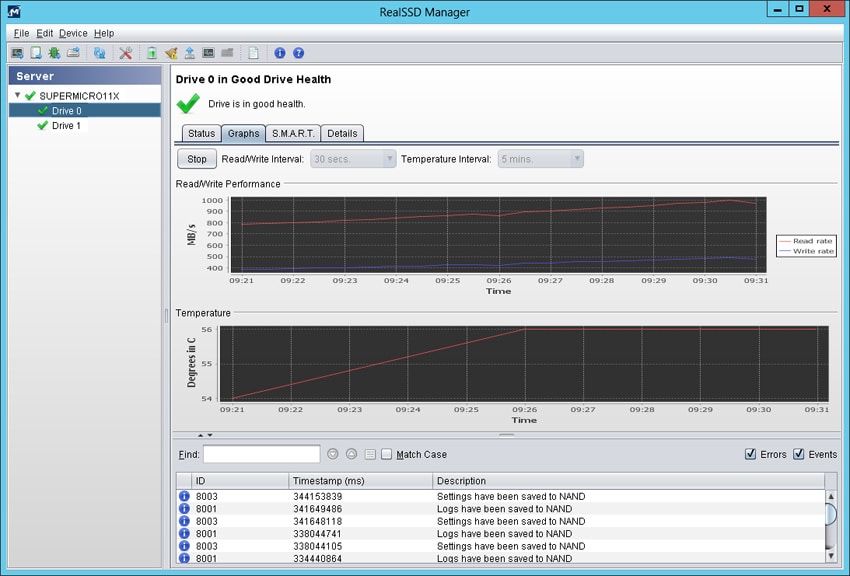This screenshot has height=576, width=850.
Task: Click the vertical splitter handle beside Server panel
Action: 166,315
